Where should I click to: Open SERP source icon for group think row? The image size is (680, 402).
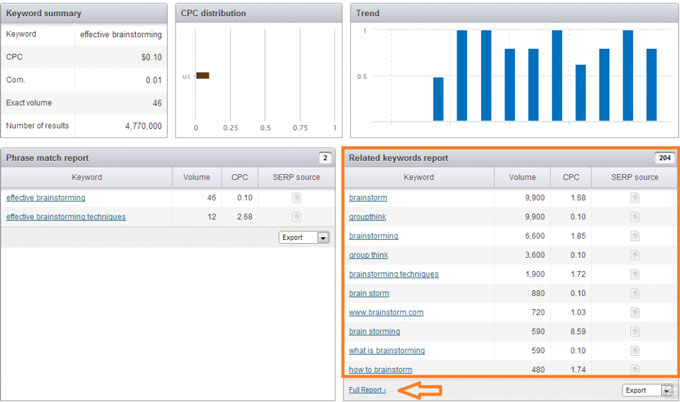634,255
